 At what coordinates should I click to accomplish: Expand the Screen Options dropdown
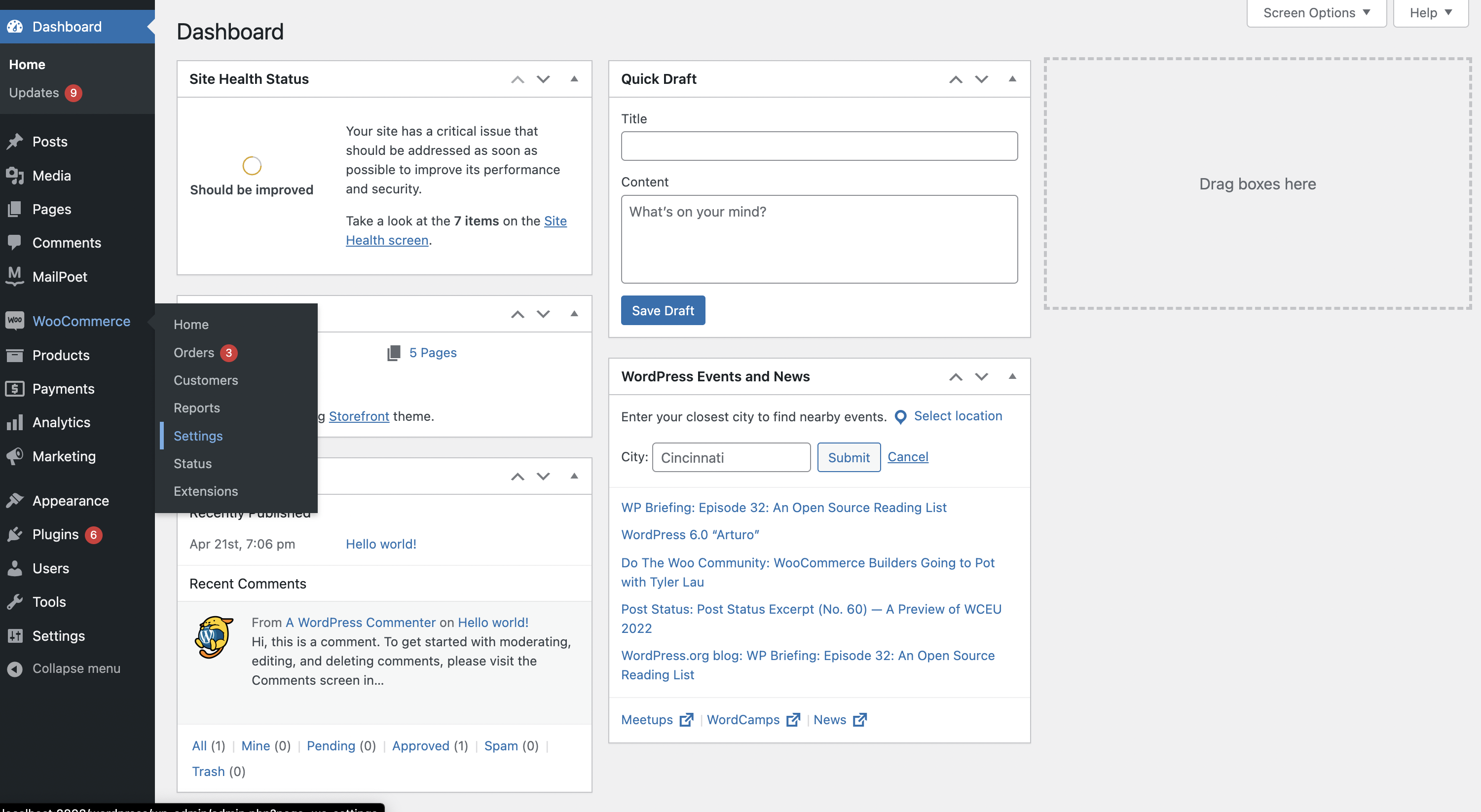1316,13
